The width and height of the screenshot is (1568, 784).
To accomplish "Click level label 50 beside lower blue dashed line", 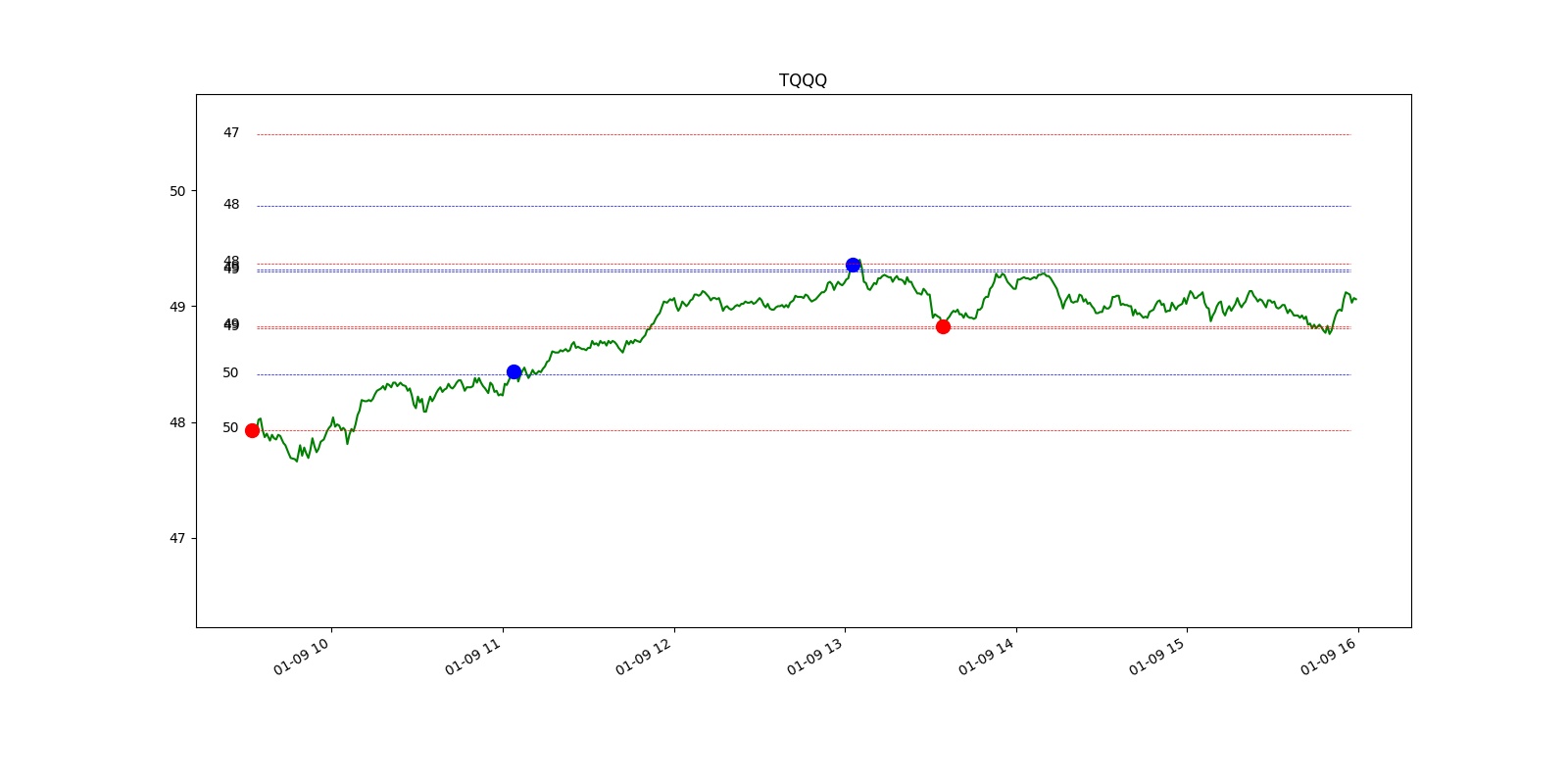I will coord(230,372).
